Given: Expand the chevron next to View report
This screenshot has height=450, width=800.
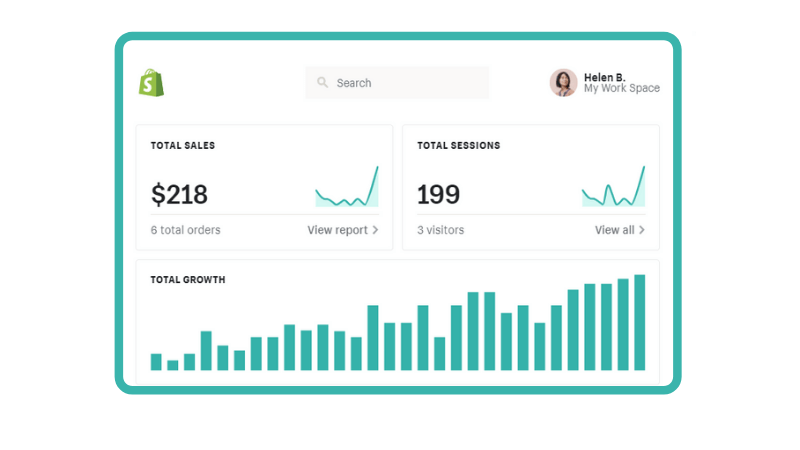Looking at the screenshot, I should pyautogui.click(x=375, y=230).
